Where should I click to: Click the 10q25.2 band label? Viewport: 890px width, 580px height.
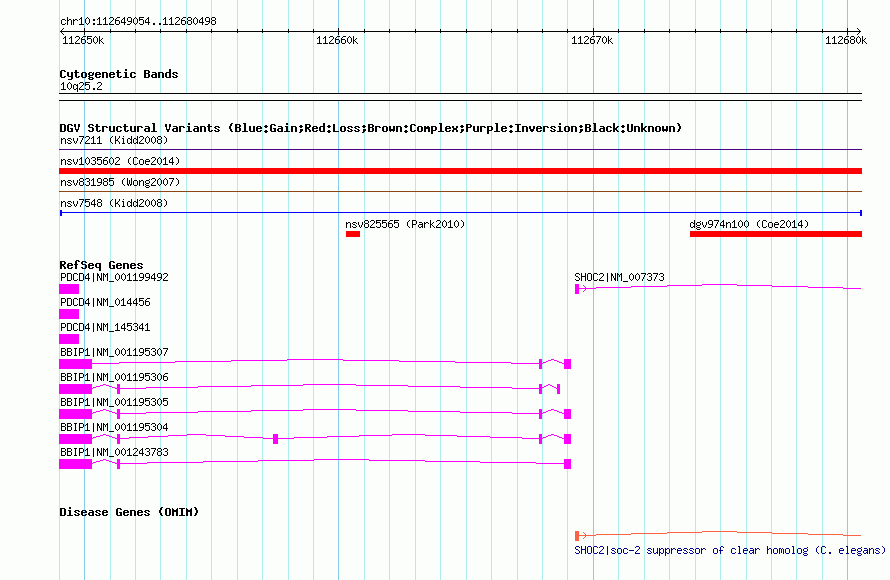coord(81,86)
